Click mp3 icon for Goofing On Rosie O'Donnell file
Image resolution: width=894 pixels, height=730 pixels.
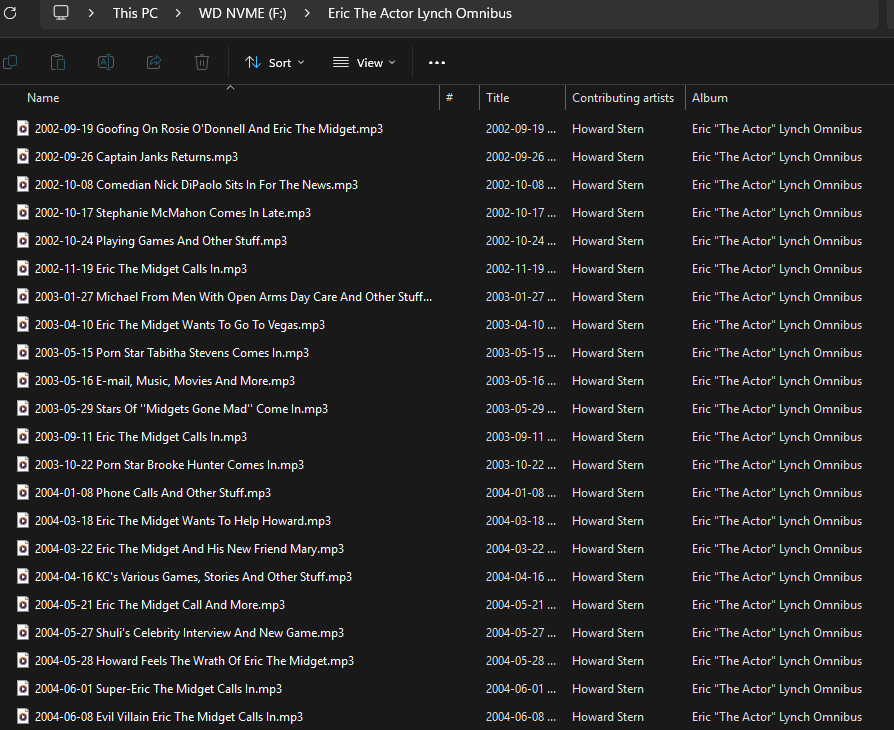click(x=23, y=128)
